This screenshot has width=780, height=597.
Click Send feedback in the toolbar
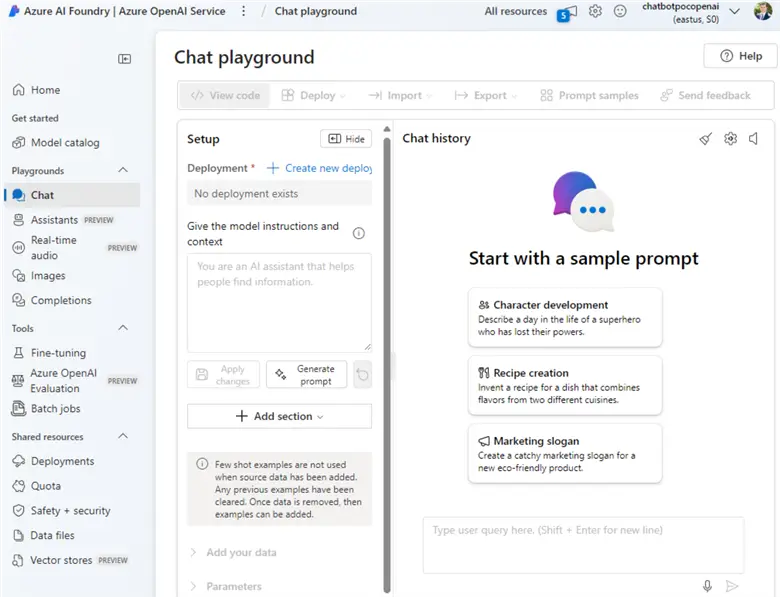(705, 96)
